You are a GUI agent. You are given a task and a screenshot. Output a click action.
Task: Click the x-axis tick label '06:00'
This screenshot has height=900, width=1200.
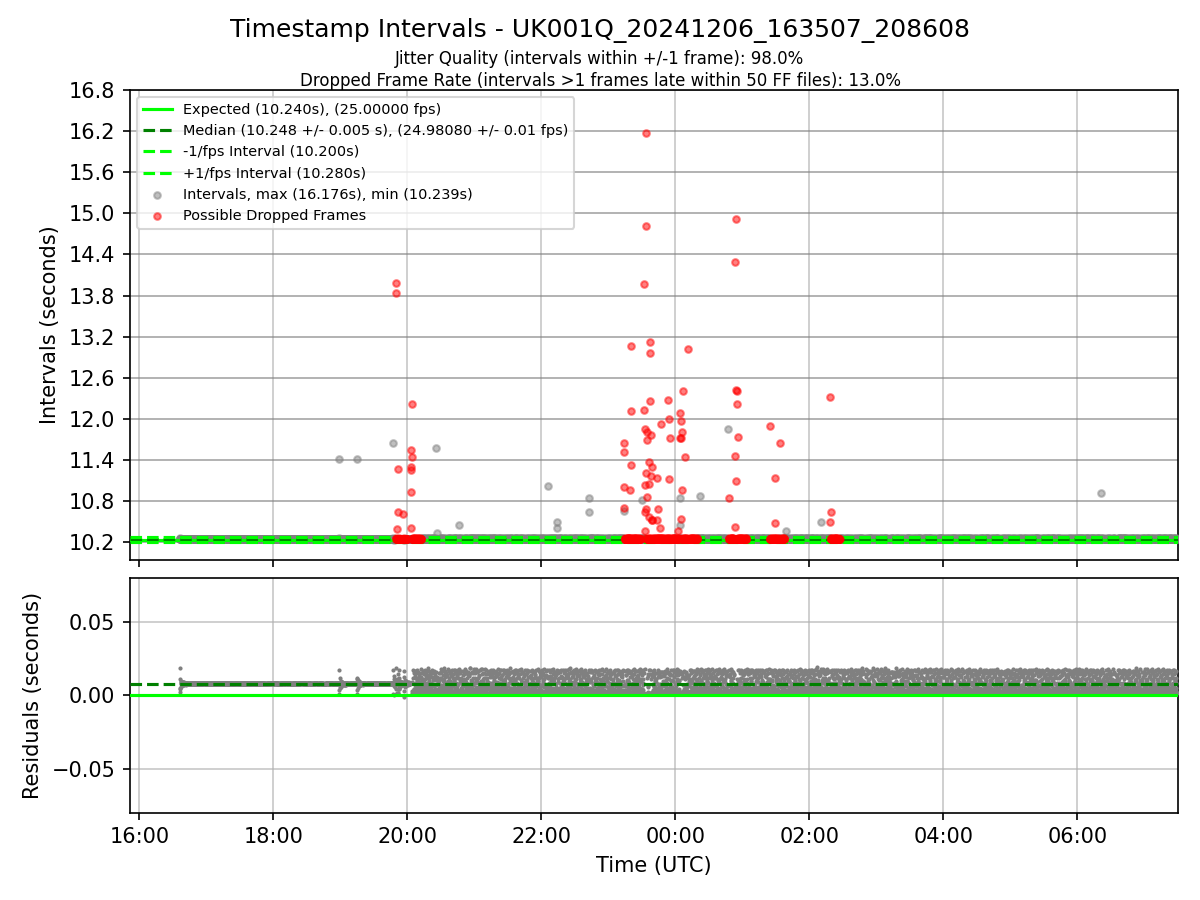coord(1077,835)
